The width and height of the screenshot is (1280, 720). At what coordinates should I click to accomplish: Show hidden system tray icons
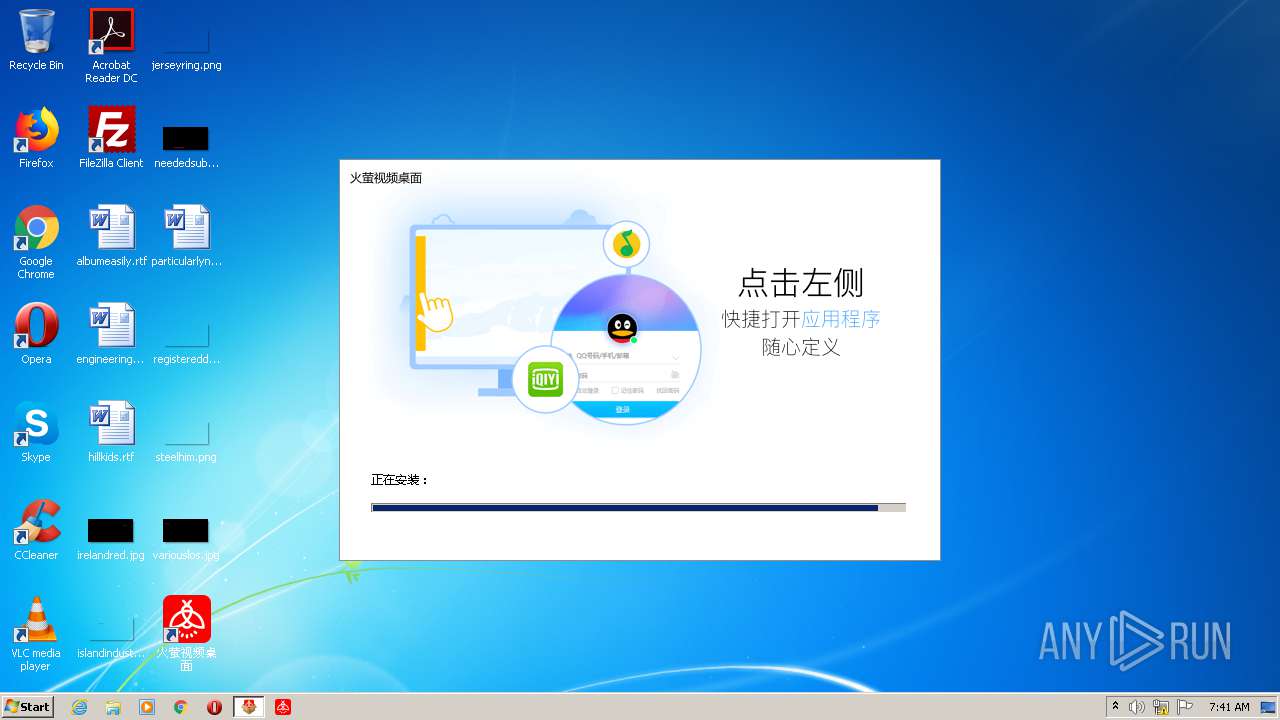coord(1115,707)
